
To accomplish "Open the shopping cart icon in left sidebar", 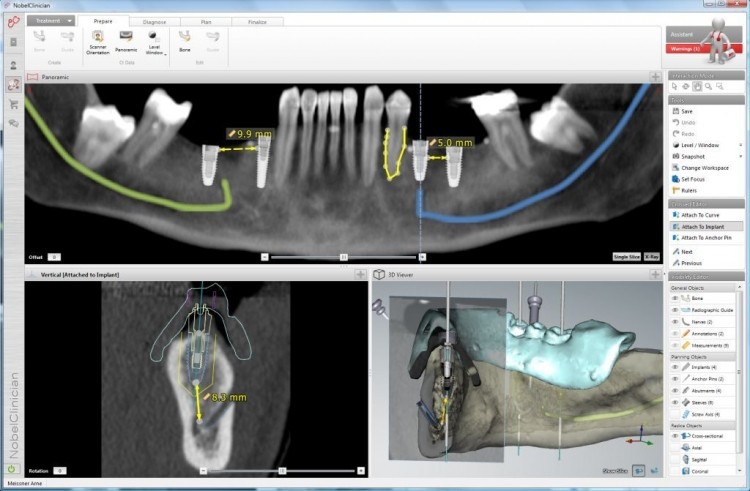I will click(x=13, y=104).
